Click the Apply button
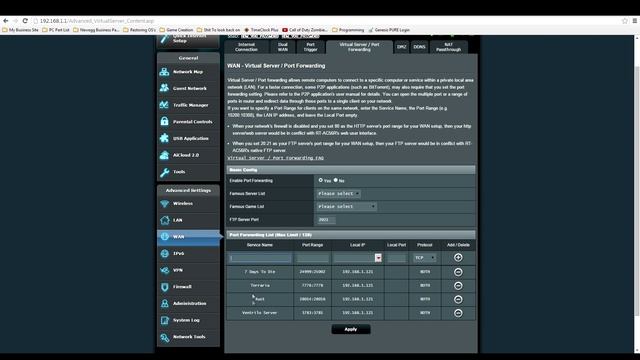 pyautogui.click(x=351, y=329)
